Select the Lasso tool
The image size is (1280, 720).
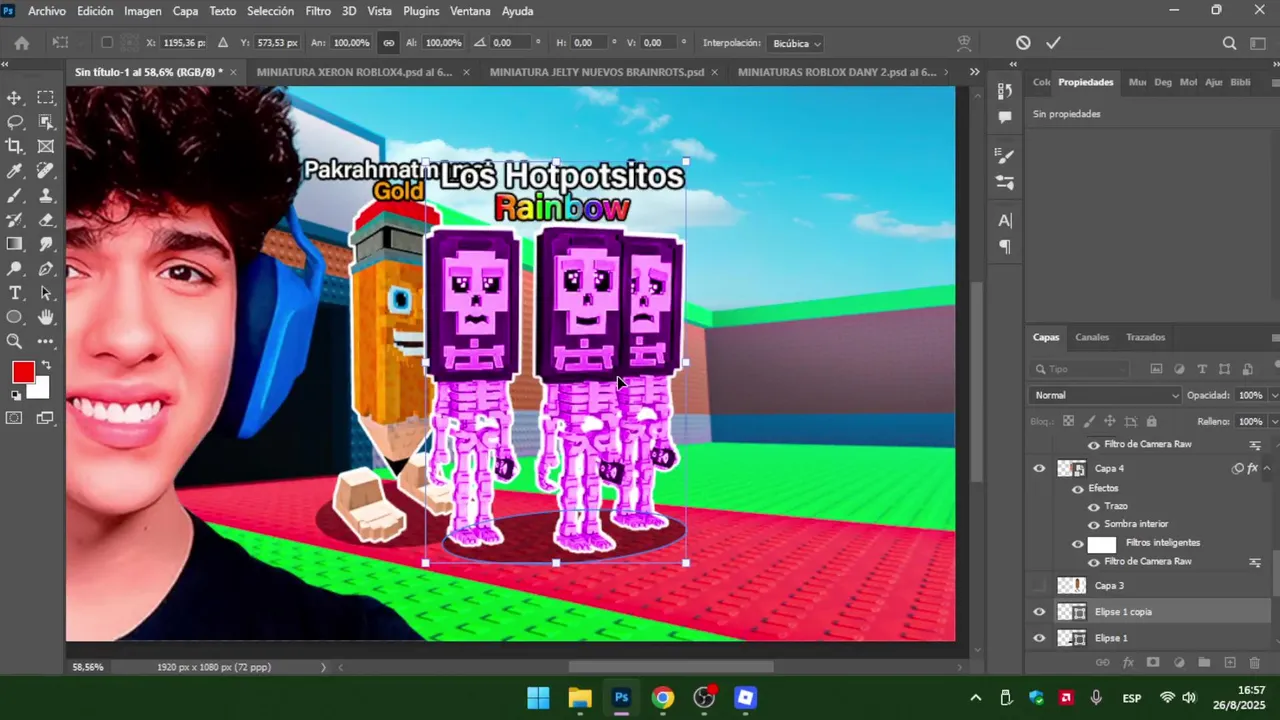tap(15, 122)
